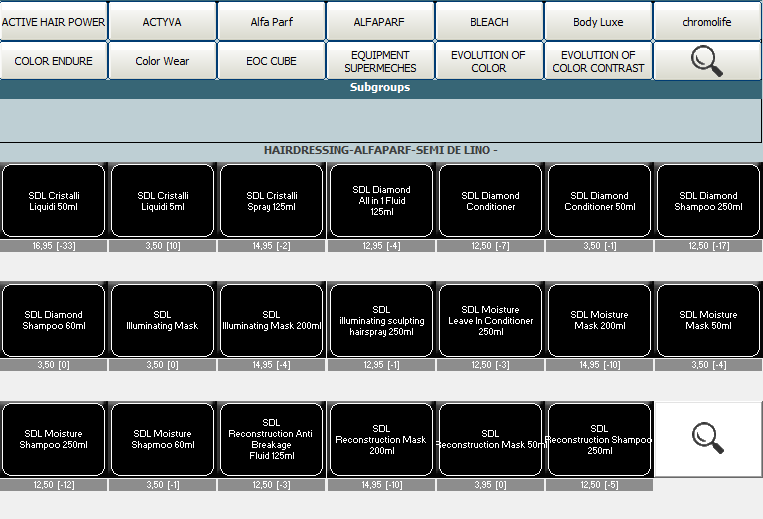Click price label 12,50 [-5]

coord(599,485)
